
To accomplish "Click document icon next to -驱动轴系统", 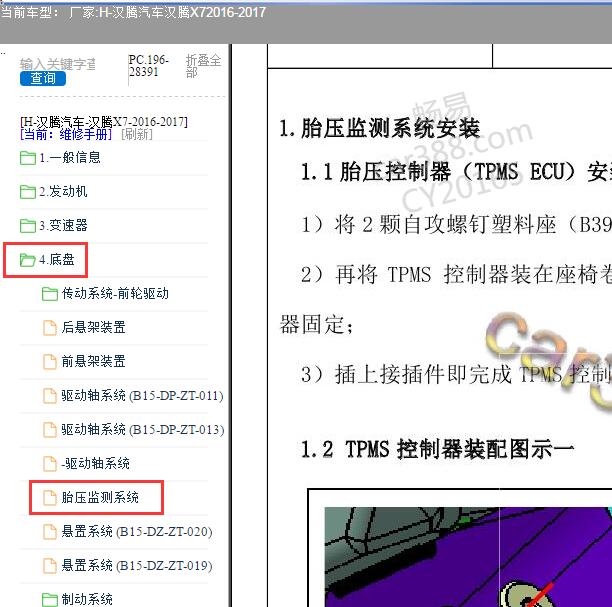I will (50, 463).
